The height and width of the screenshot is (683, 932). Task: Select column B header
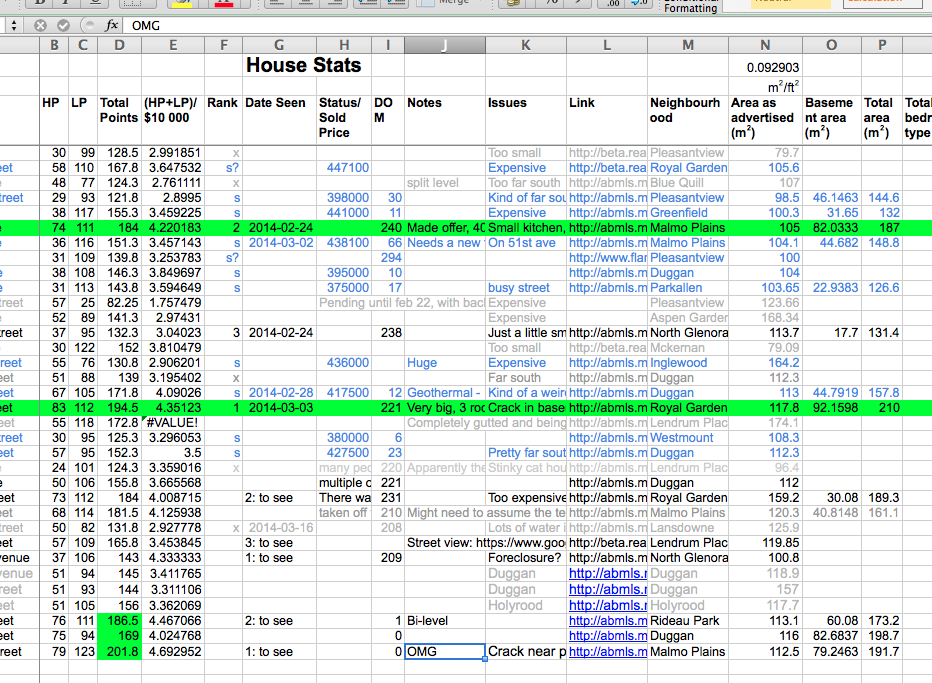[54, 45]
